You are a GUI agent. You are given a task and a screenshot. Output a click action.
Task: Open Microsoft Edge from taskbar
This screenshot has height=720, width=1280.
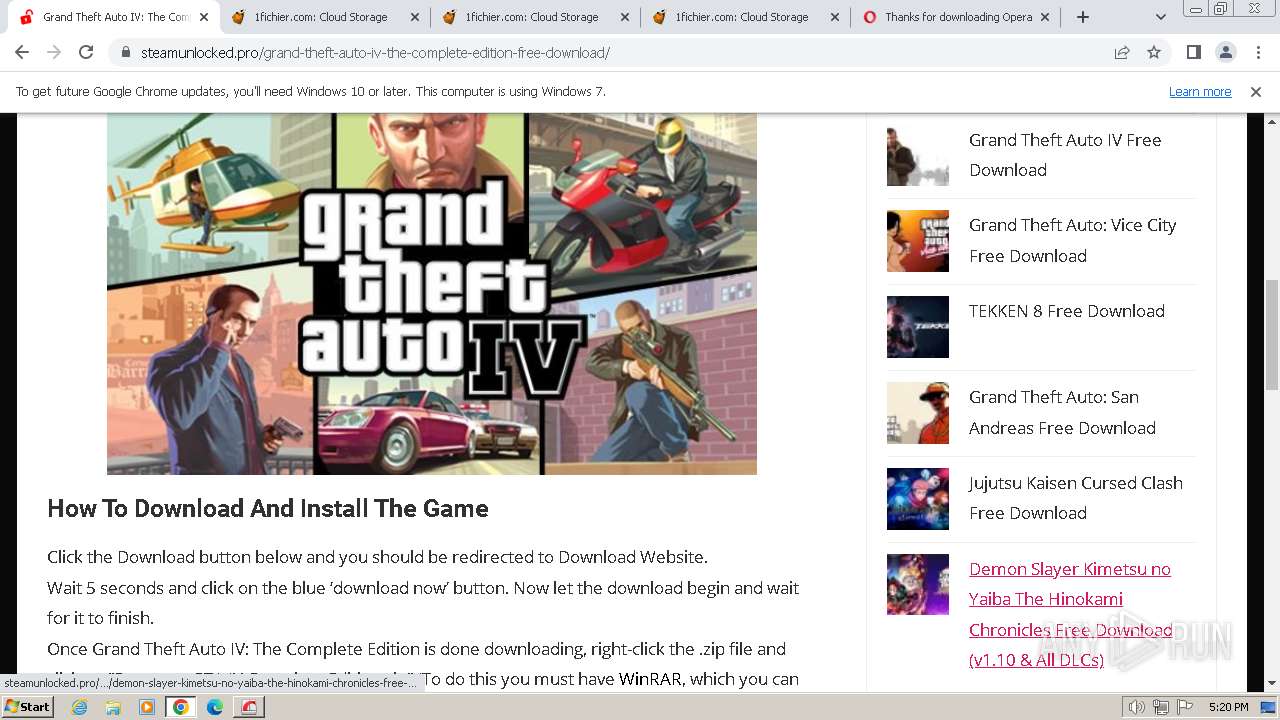pos(215,707)
